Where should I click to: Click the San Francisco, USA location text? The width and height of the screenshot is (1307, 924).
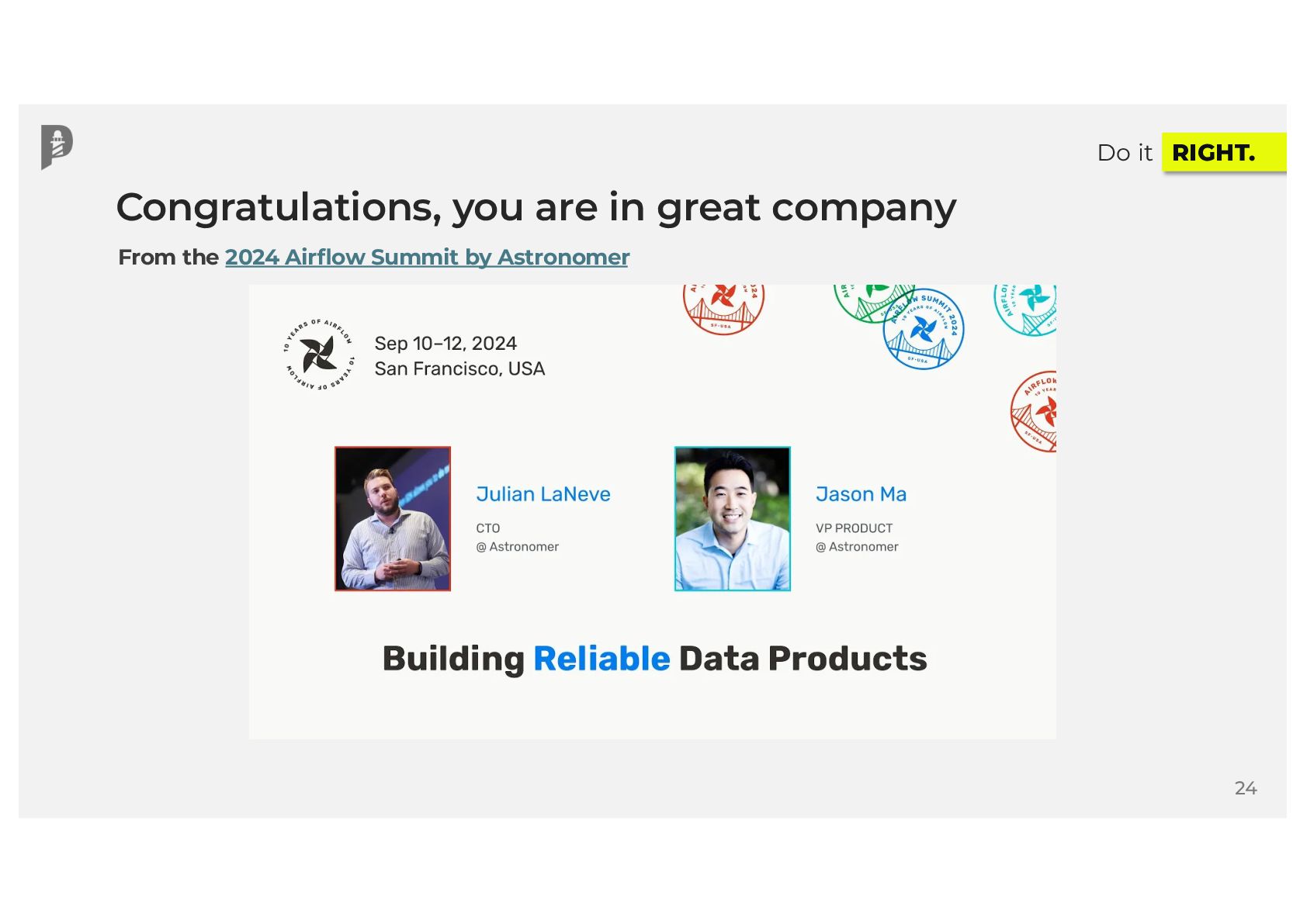tap(459, 369)
